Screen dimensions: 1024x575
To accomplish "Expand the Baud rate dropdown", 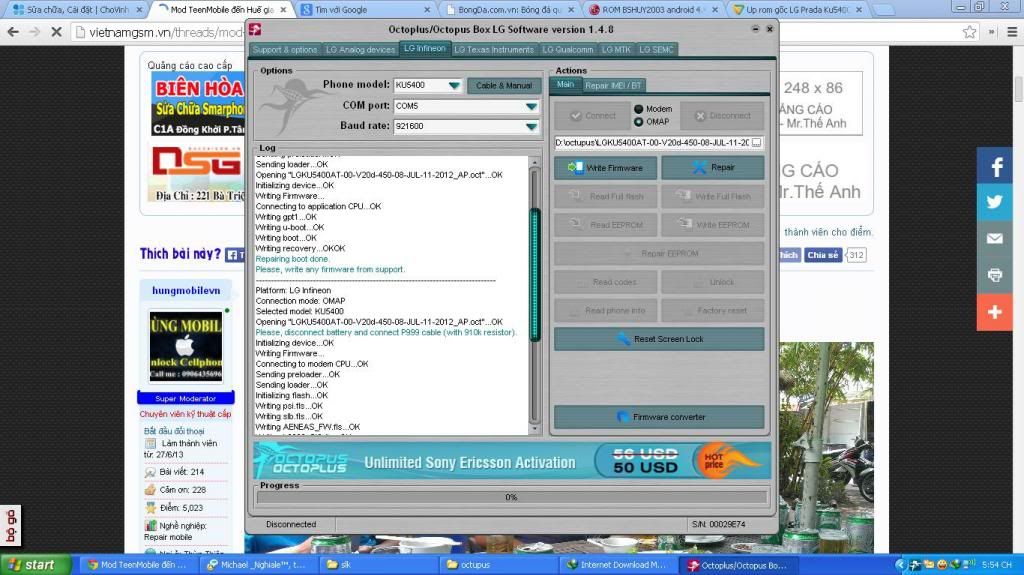I will click(x=531, y=126).
